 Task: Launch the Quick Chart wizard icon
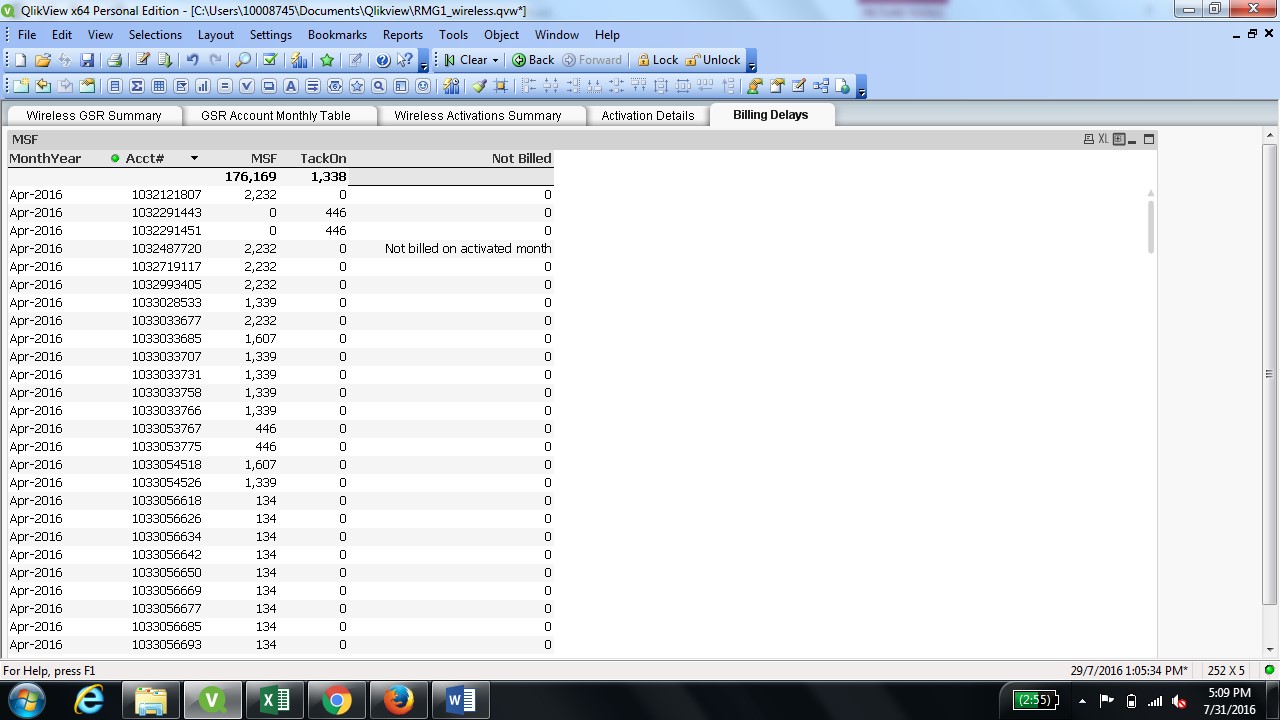pos(299,60)
